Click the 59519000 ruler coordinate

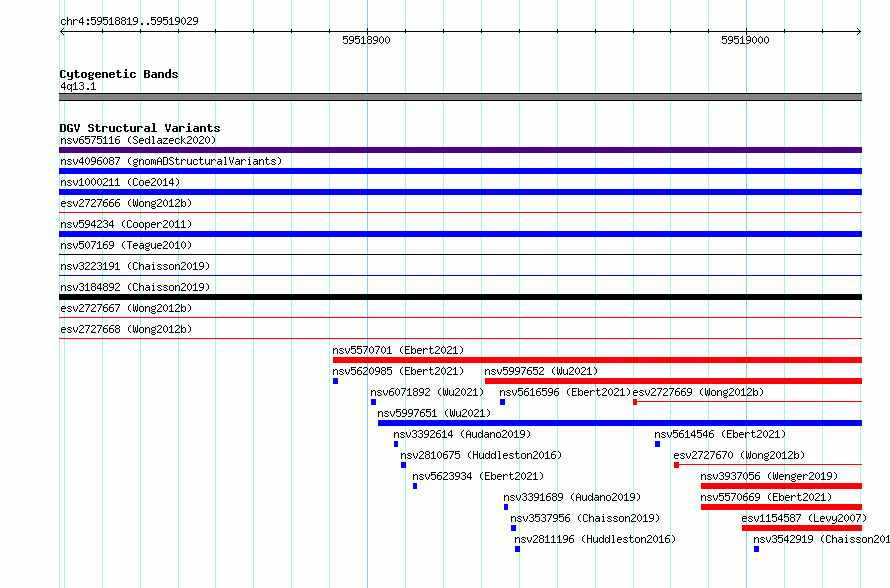point(745,40)
